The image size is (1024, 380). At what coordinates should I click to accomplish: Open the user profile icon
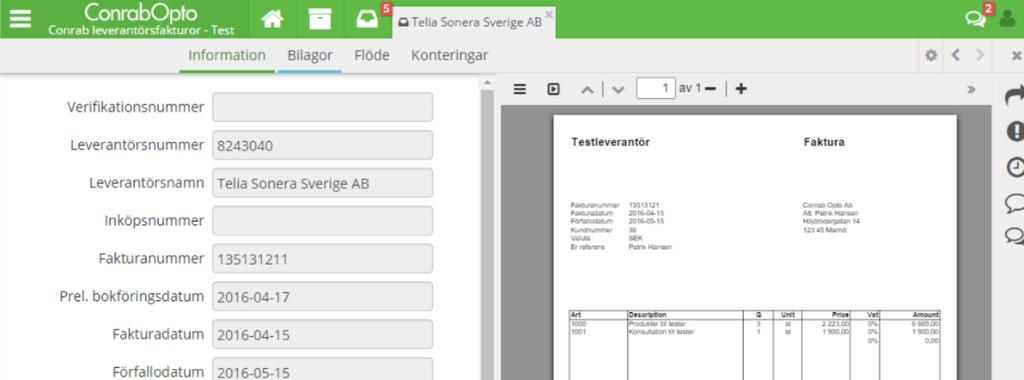(x=1007, y=19)
